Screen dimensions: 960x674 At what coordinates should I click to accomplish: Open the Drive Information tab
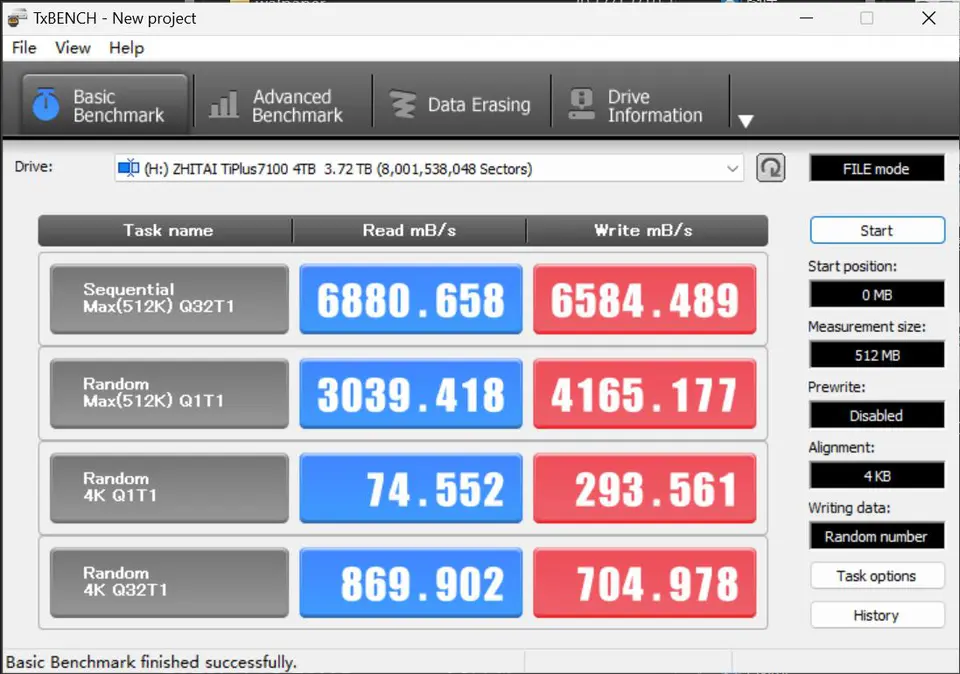640,105
